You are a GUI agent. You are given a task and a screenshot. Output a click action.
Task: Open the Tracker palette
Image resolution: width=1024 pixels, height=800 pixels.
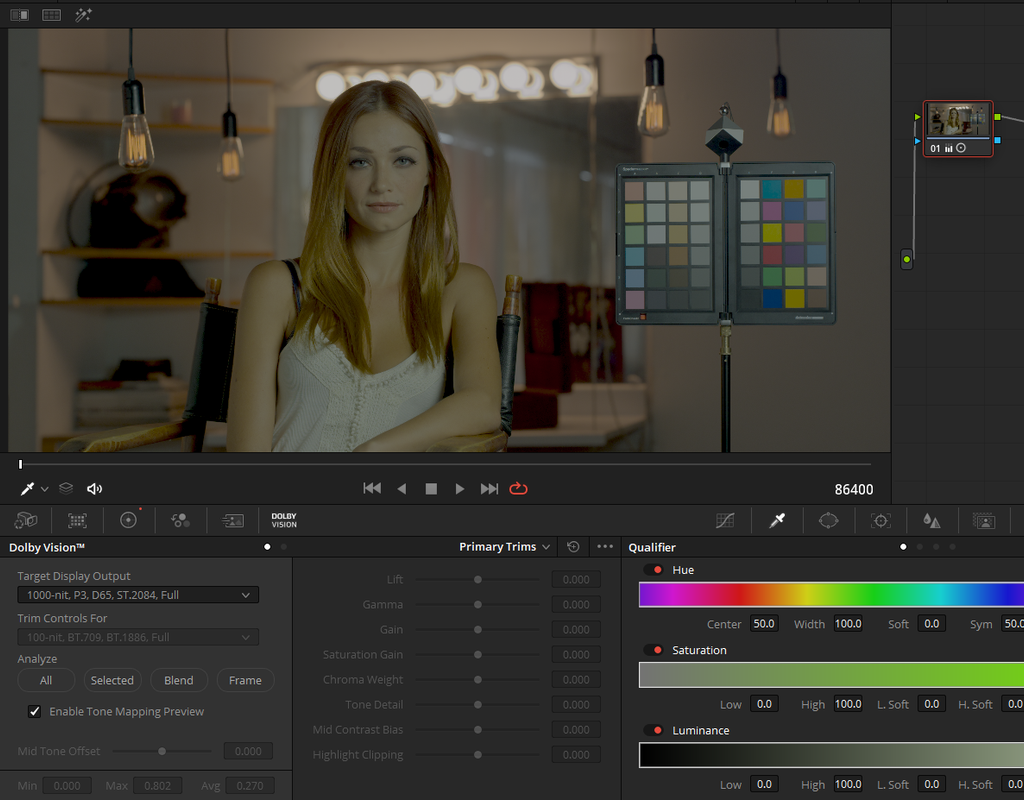(880, 520)
